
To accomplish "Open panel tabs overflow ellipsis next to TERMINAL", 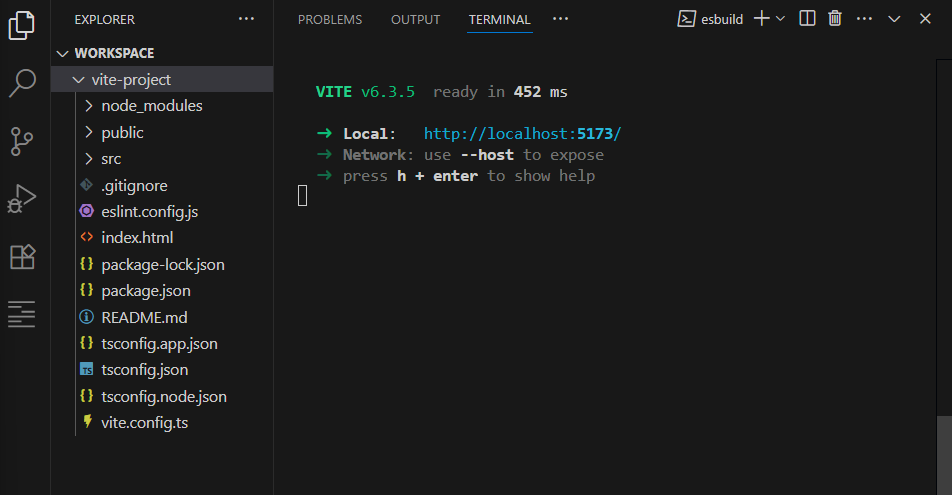I will [x=560, y=19].
